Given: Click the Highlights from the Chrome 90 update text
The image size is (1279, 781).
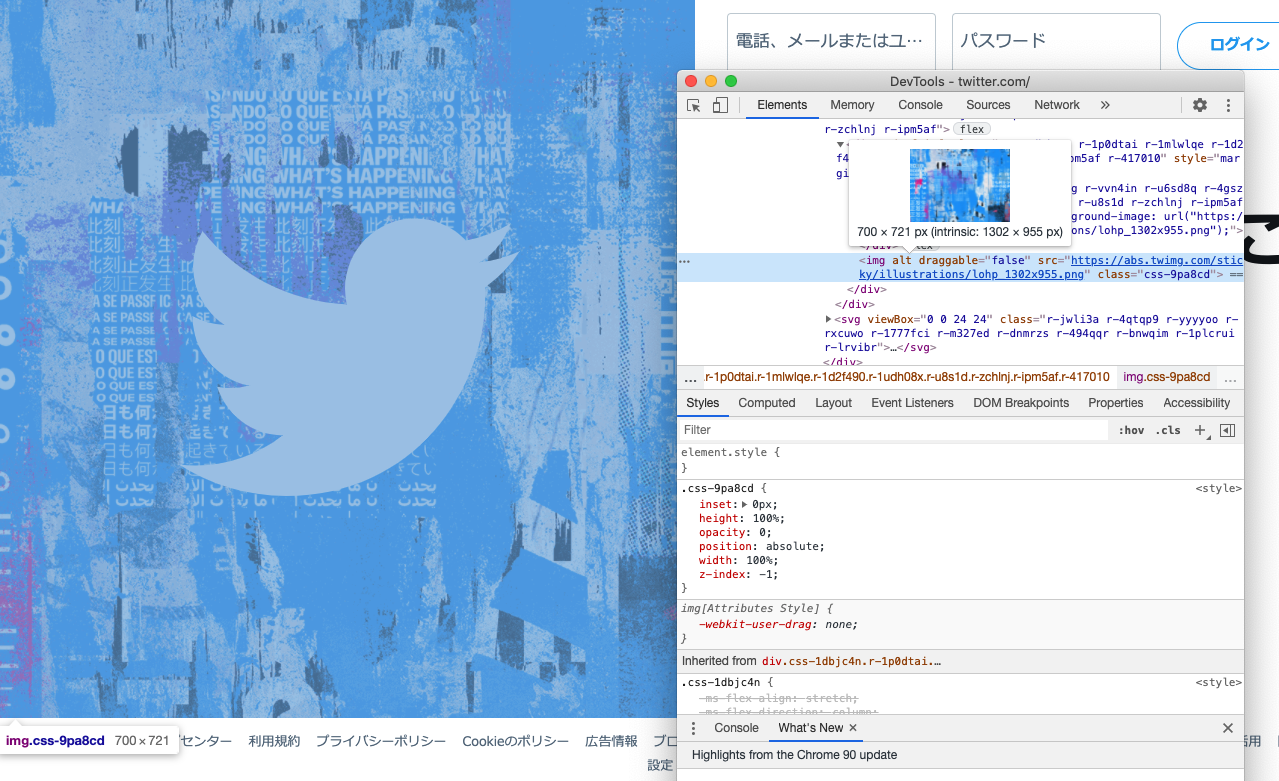Looking at the screenshot, I should (794, 755).
